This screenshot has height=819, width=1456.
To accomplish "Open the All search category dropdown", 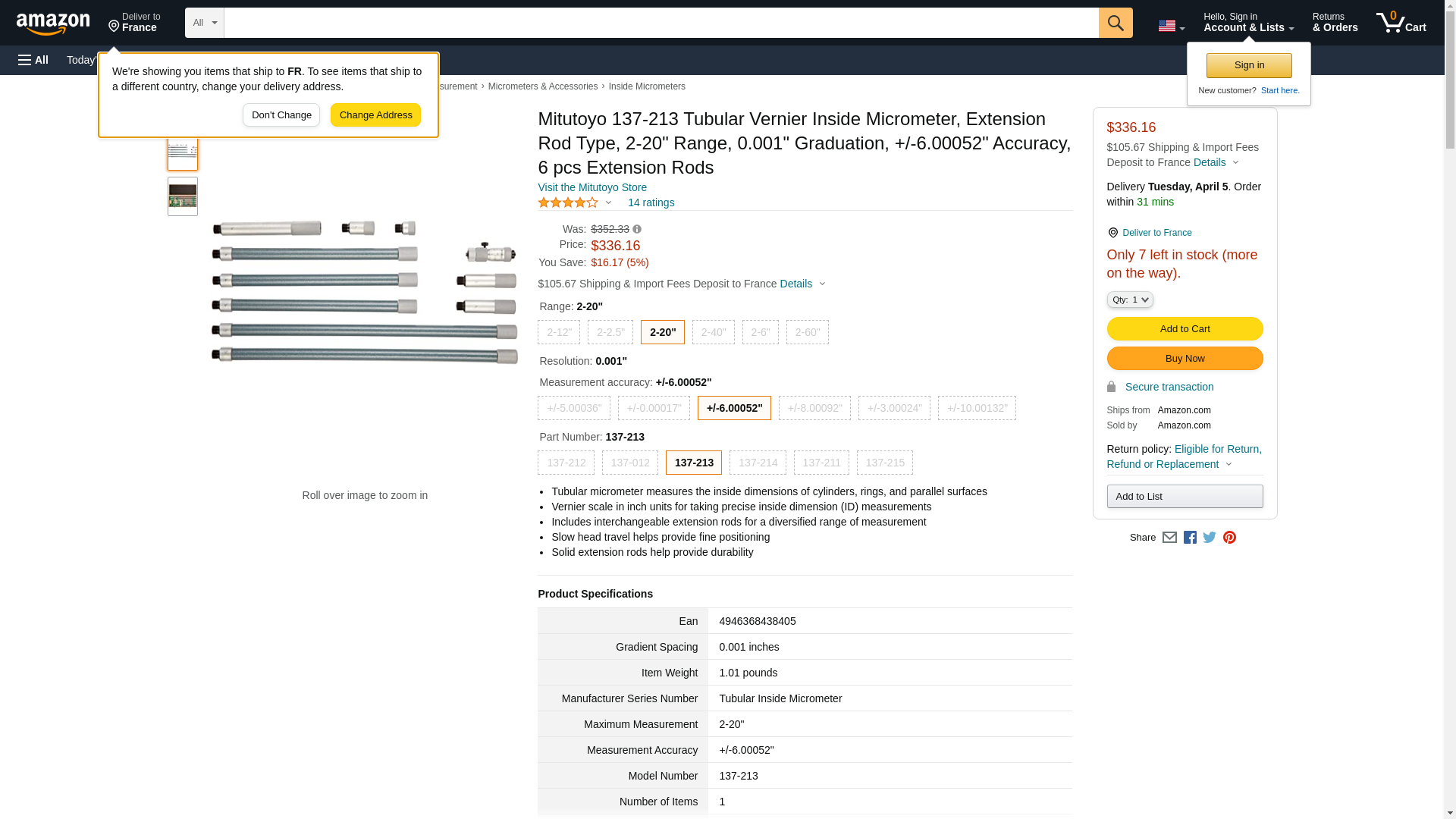I will click(x=204, y=23).
